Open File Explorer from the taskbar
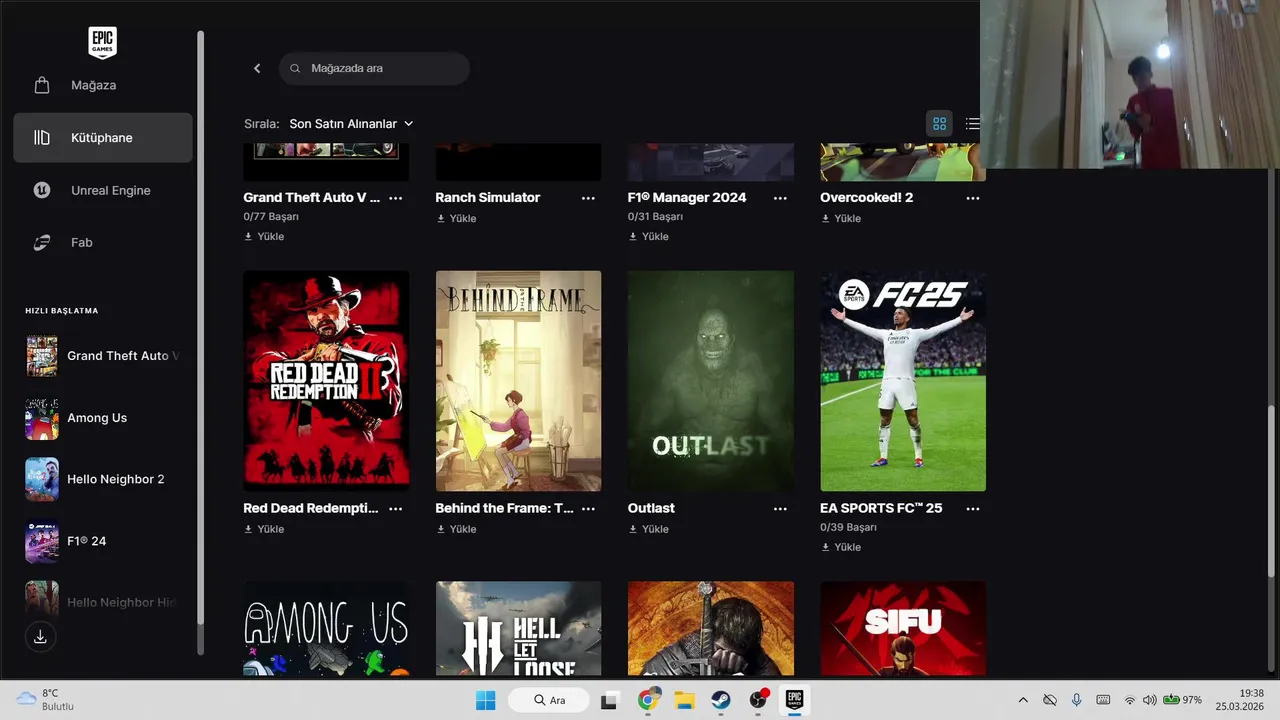Image resolution: width=1280 pixels, height=720 pixels. pyautogui.click(x=684, y=700)
